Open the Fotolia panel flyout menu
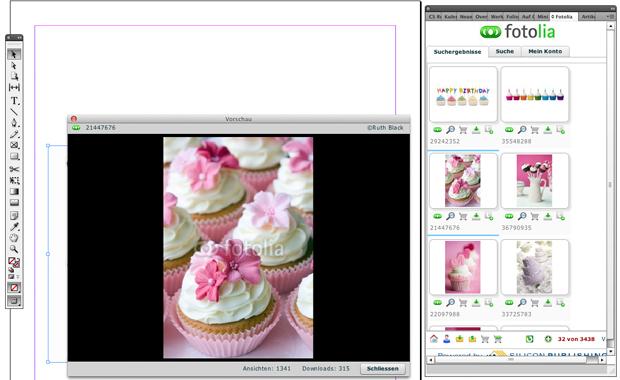Image resolution: width=620 pixels, height=380 pixels. (609, 17)
